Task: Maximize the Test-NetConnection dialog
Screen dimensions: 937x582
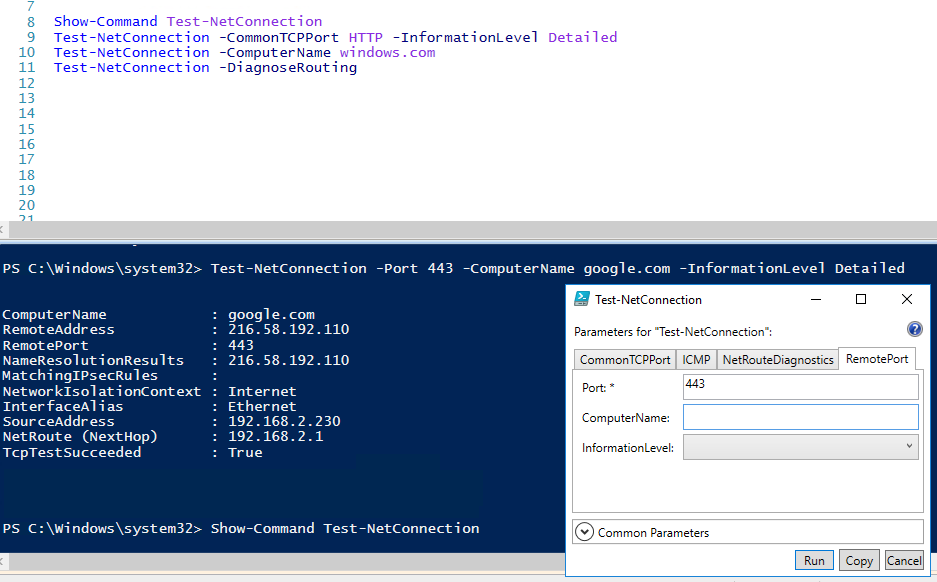Action: pyautogui.click(x=861, y=299)
